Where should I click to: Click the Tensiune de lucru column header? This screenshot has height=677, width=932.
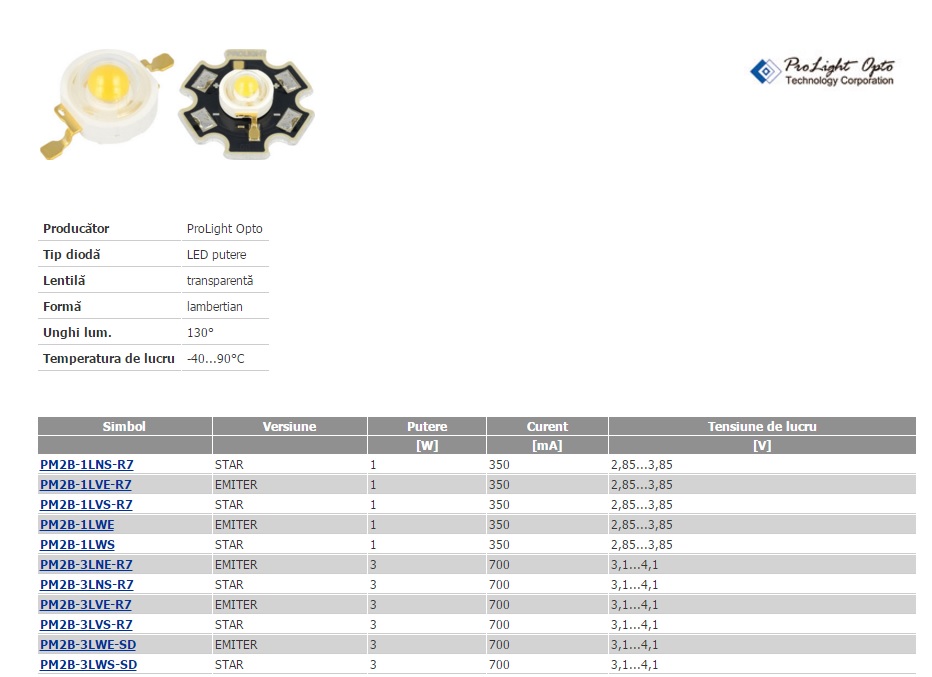[762, 427]
